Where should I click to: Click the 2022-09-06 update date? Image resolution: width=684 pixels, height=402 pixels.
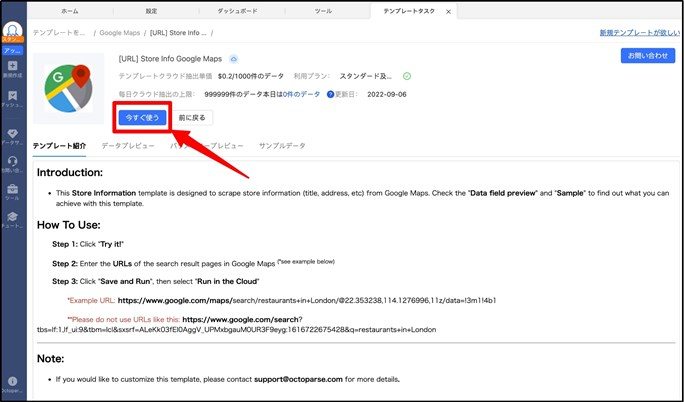(387, 94)
